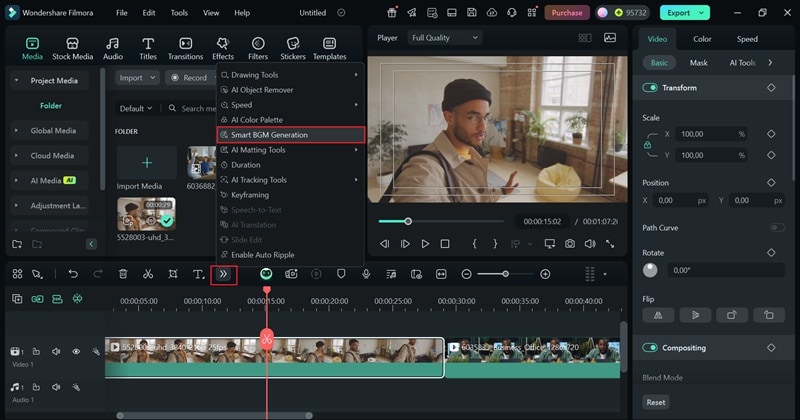Screen dimensions: 800x420
Task: Expand the AI Media tree item
Action: click(16, 181)
